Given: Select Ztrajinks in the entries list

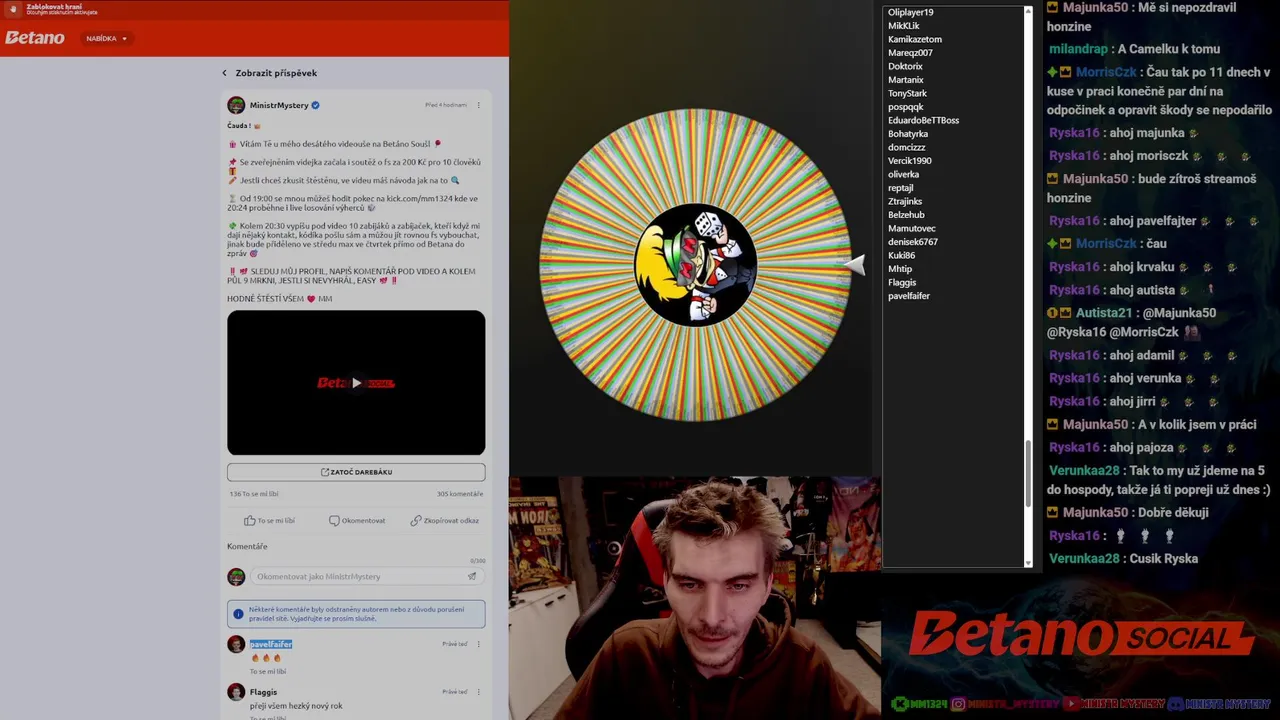Looking at the screenshot, I should click(905, 201).
